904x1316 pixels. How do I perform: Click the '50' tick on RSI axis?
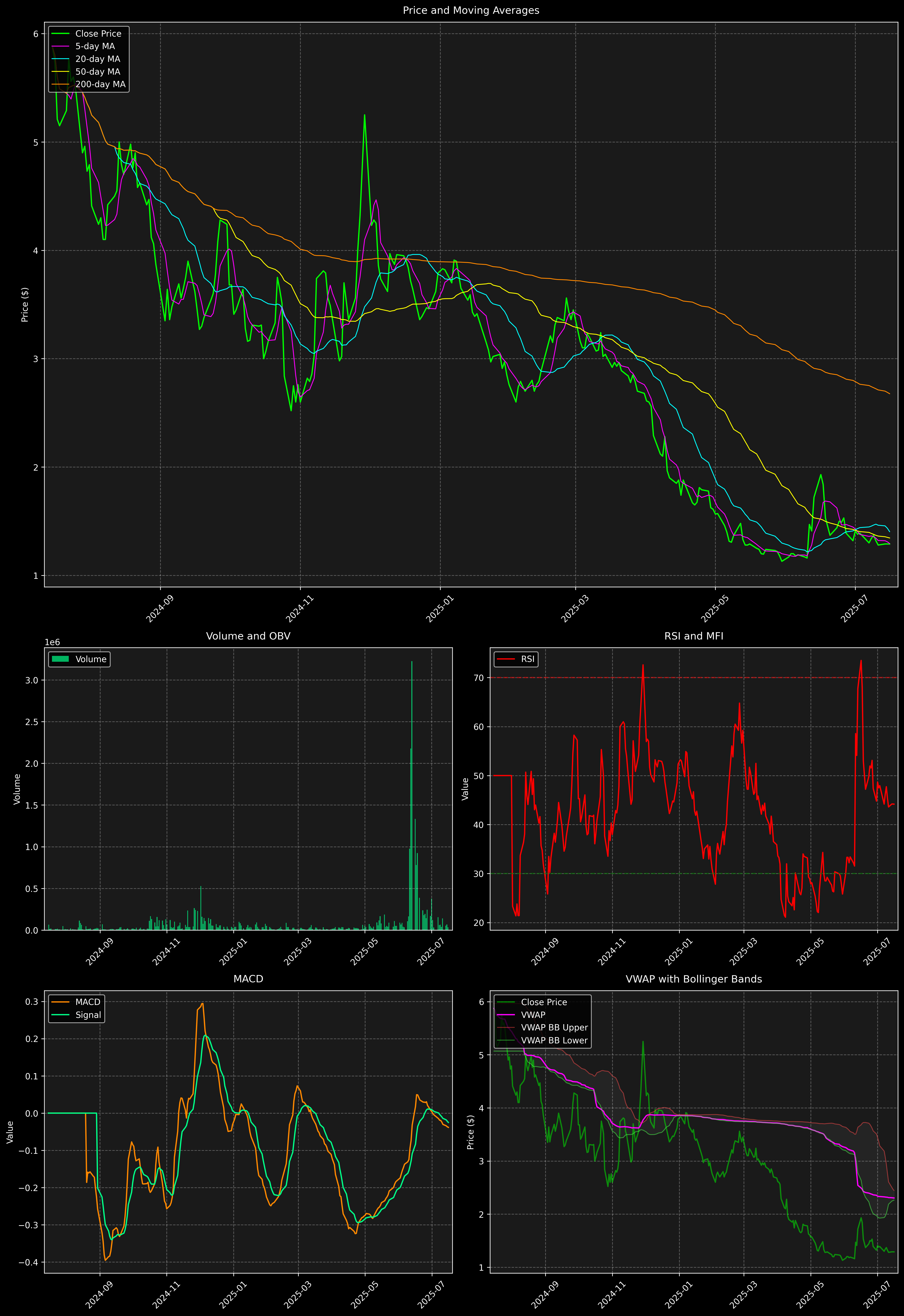(479, 776)
